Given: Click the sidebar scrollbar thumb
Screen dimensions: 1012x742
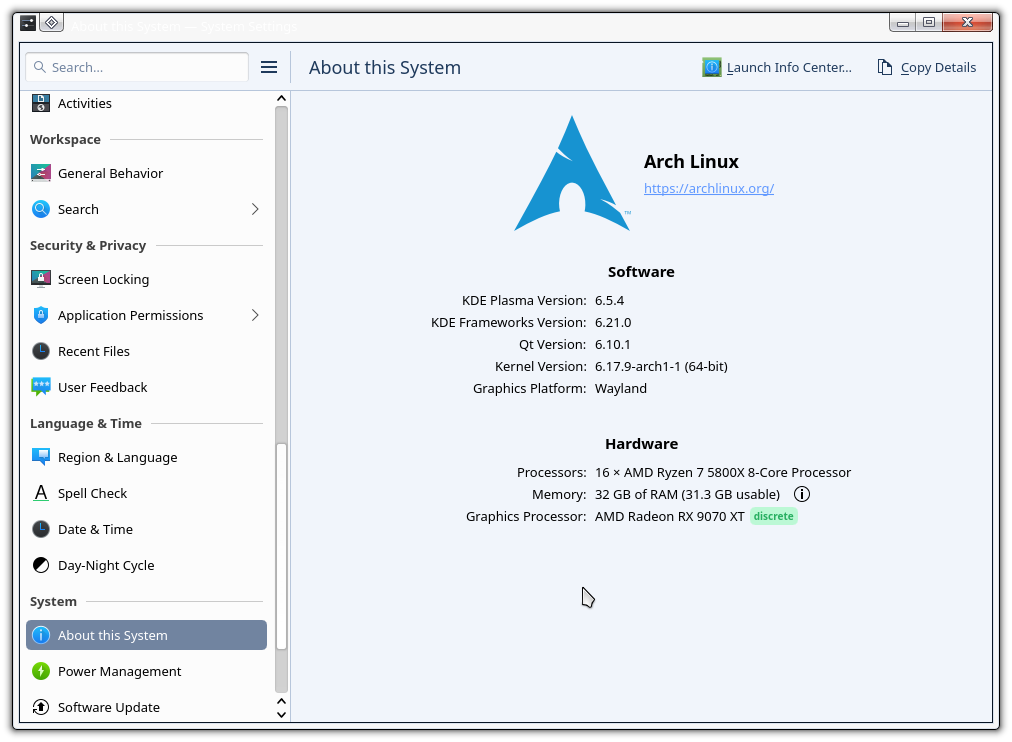Looking at the screenshot, I should [281, 546].
